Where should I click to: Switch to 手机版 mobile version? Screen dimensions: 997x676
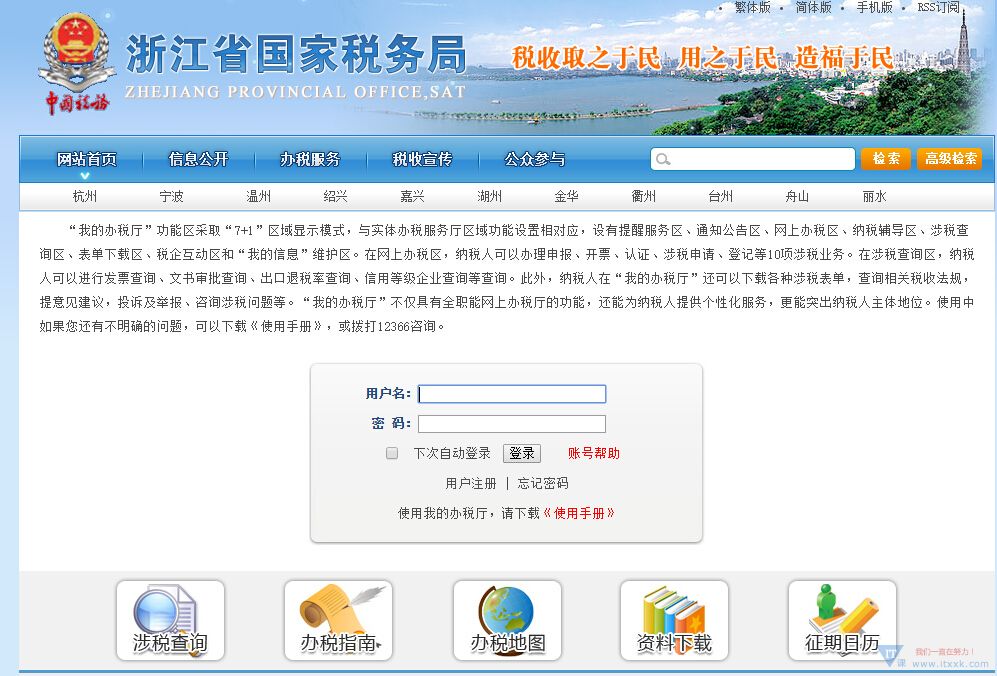click(875, 7)
